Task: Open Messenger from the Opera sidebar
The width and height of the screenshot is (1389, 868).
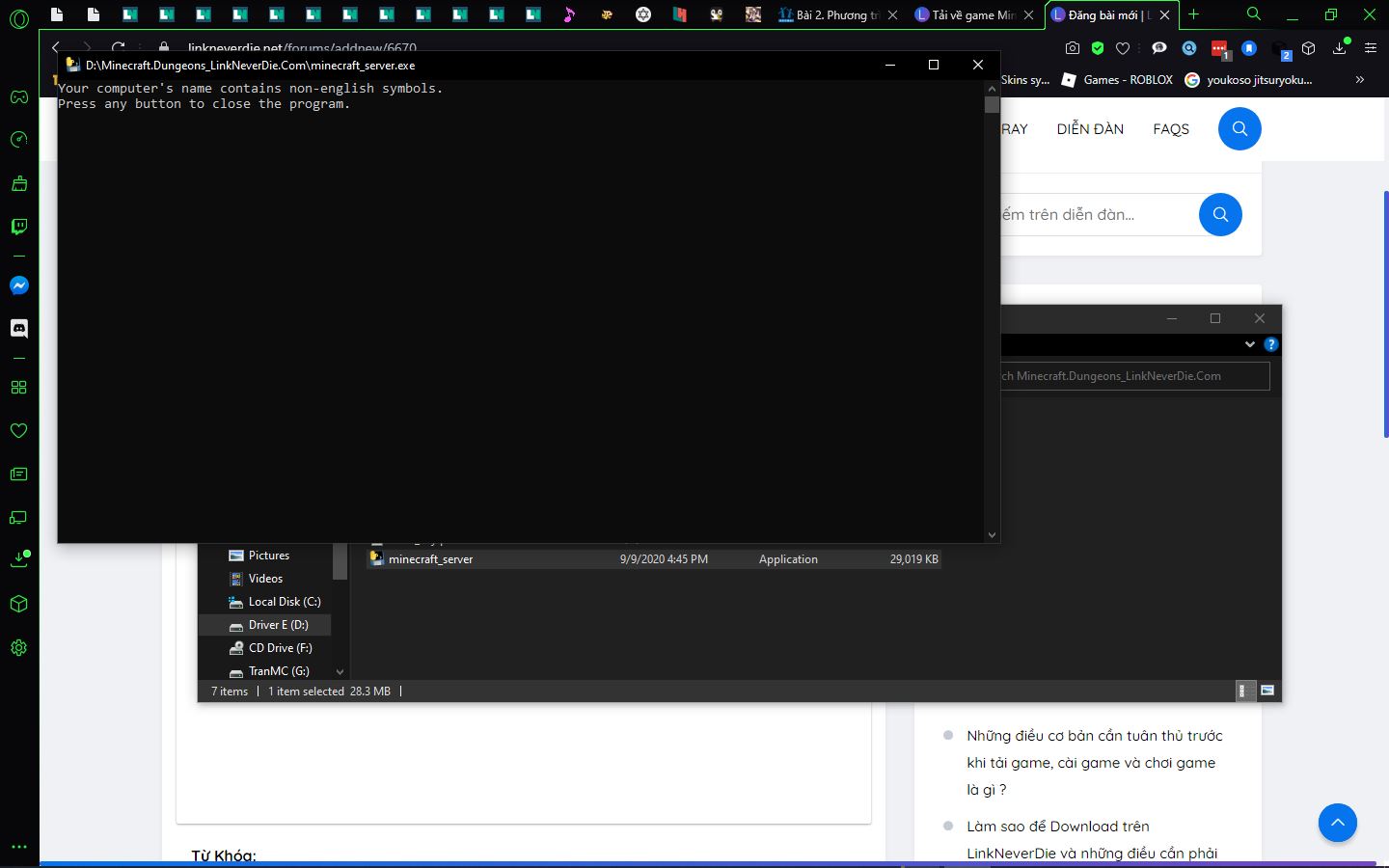Action: [18, 285]
